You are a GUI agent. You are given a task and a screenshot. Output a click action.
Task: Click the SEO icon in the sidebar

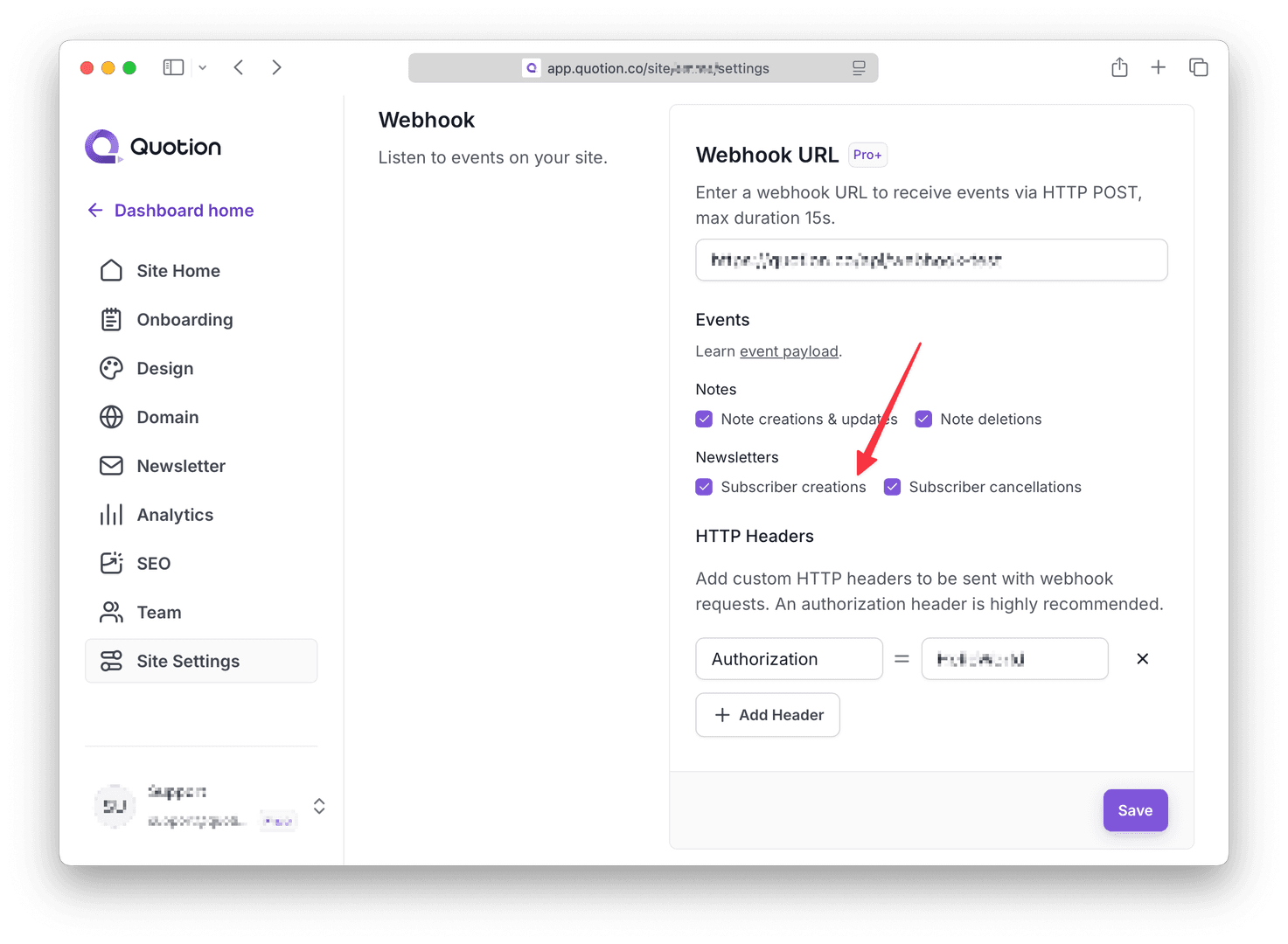coord(111,564)
